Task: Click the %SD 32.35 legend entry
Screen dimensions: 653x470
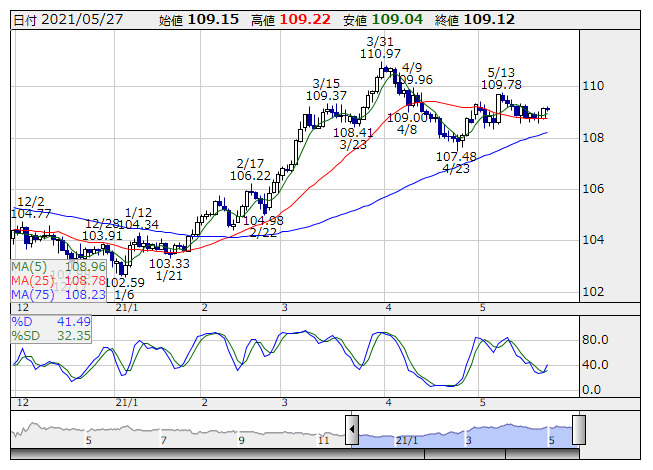Action: tap(51, 335)
